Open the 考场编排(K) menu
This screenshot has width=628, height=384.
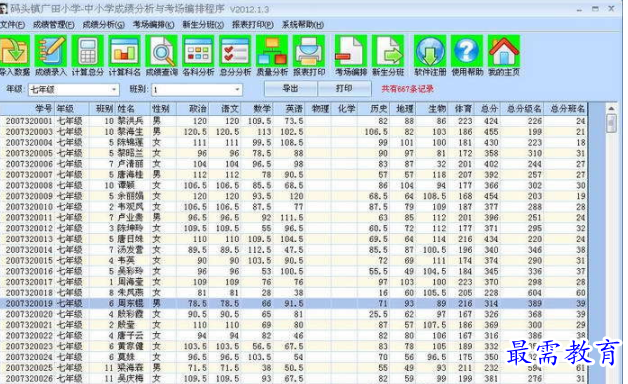tap(153, 25)
